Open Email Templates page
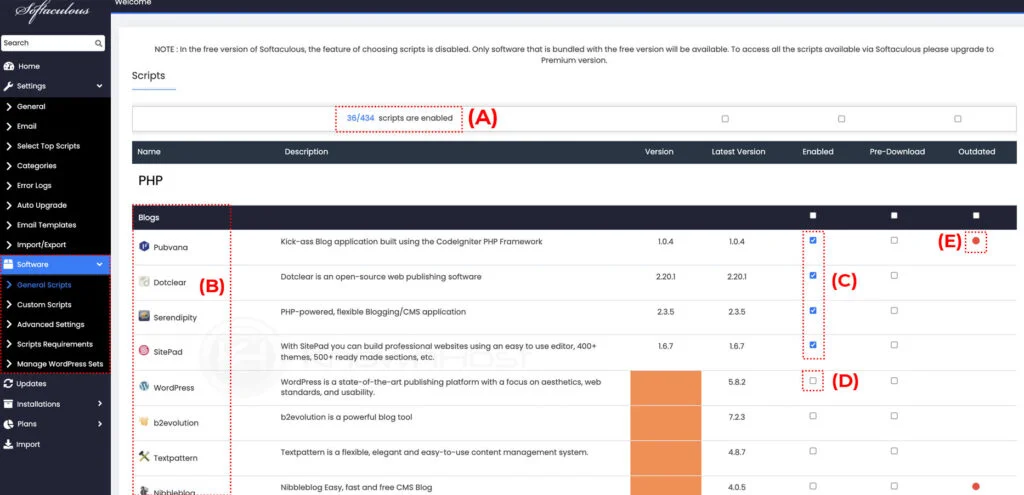Viewport: 1024px width, 495px height. click(x=46, y=225)
